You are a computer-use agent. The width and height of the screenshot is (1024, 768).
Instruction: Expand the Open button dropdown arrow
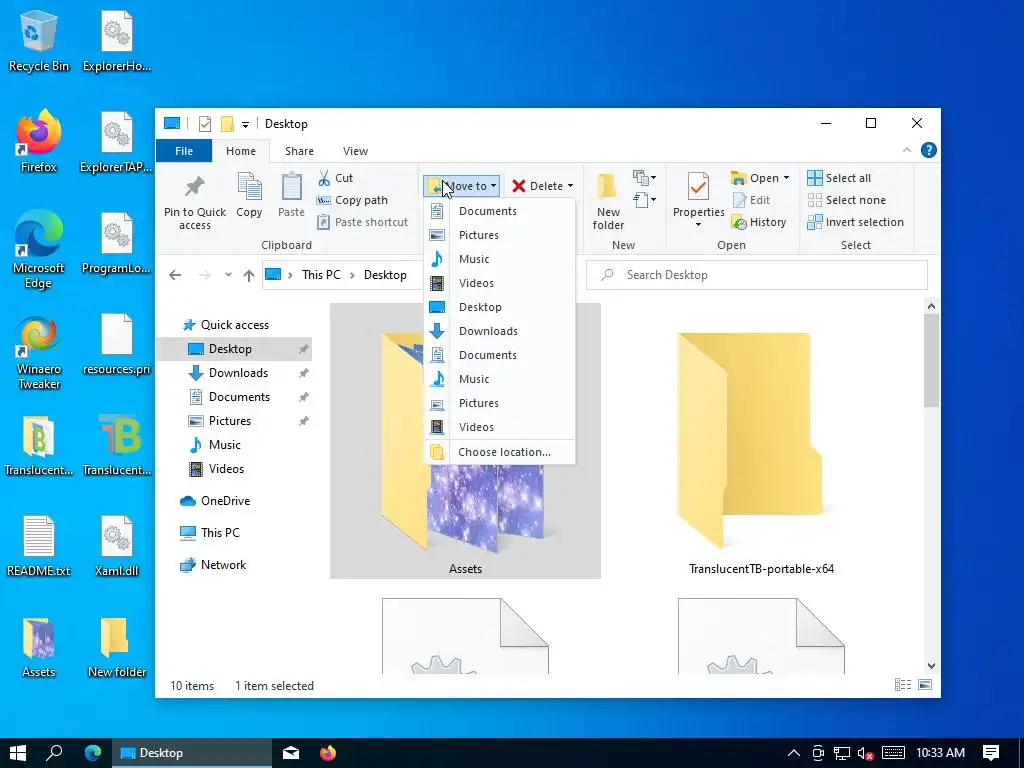tap(786, 178)
